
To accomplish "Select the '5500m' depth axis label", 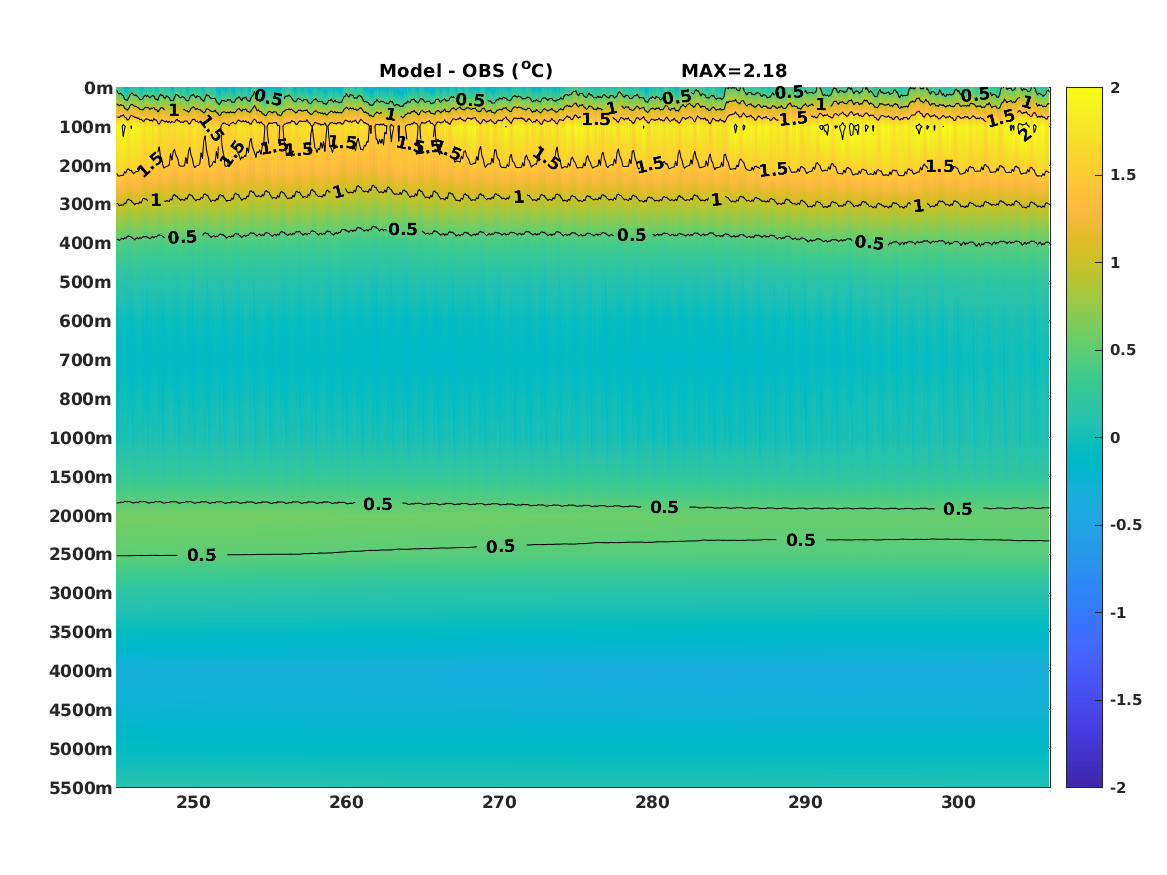I will click(x=81, y=787).
